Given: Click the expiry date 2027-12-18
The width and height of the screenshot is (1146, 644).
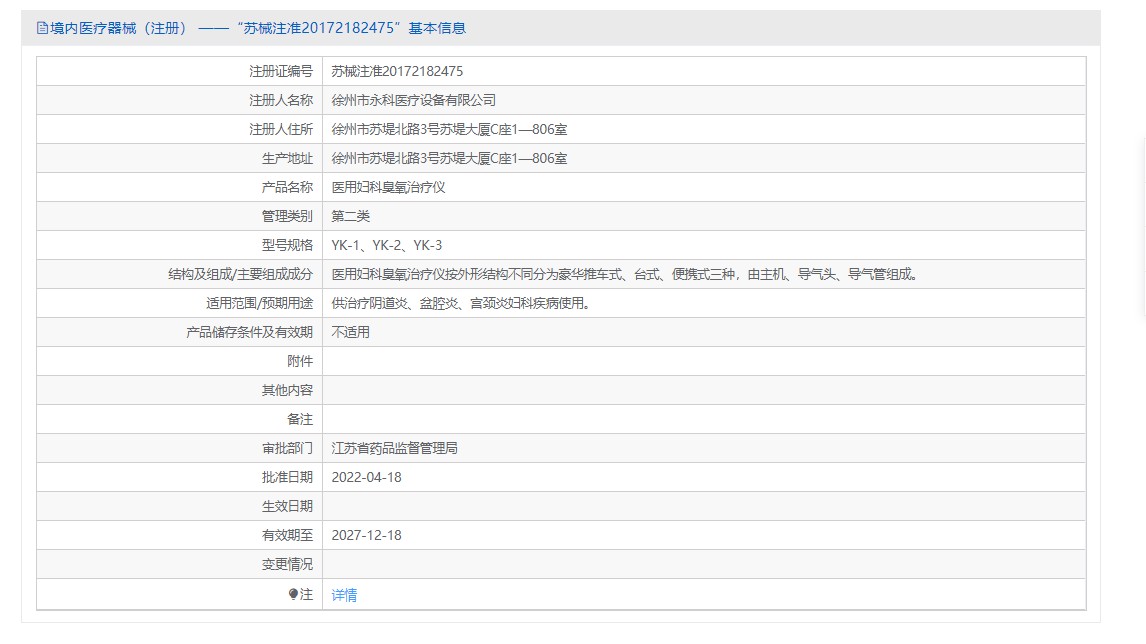Looking at the screenshot, I should coord(366,535).
